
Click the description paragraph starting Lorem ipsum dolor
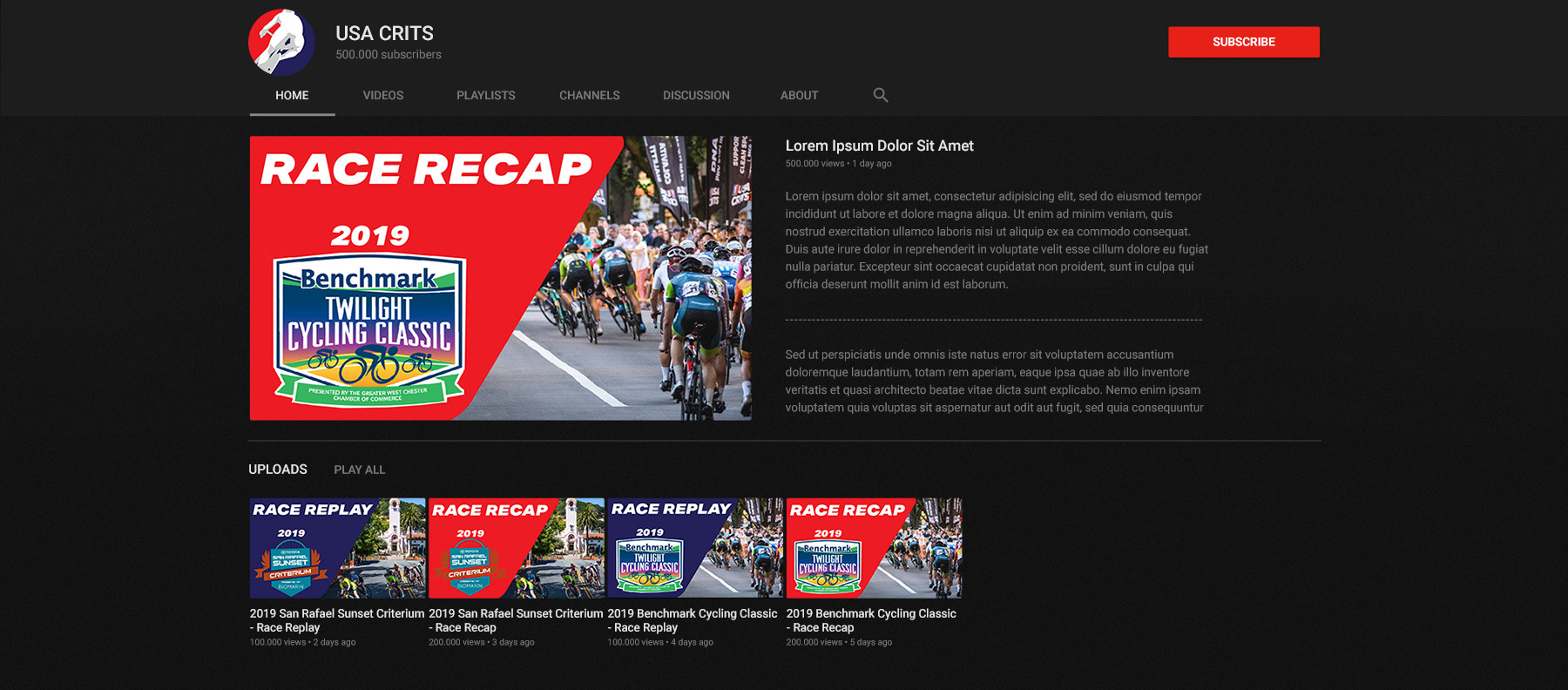[997, 240]
